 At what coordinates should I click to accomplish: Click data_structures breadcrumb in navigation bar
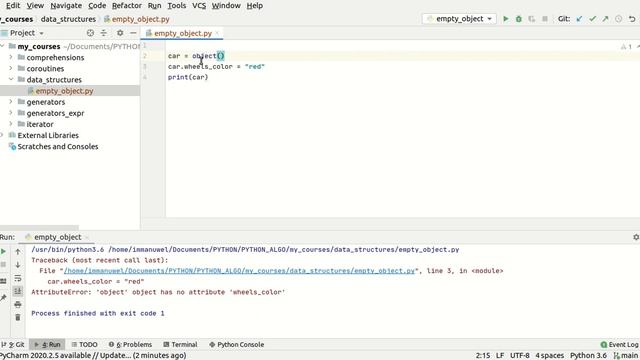pyautogui.click(x=68, y=19)
